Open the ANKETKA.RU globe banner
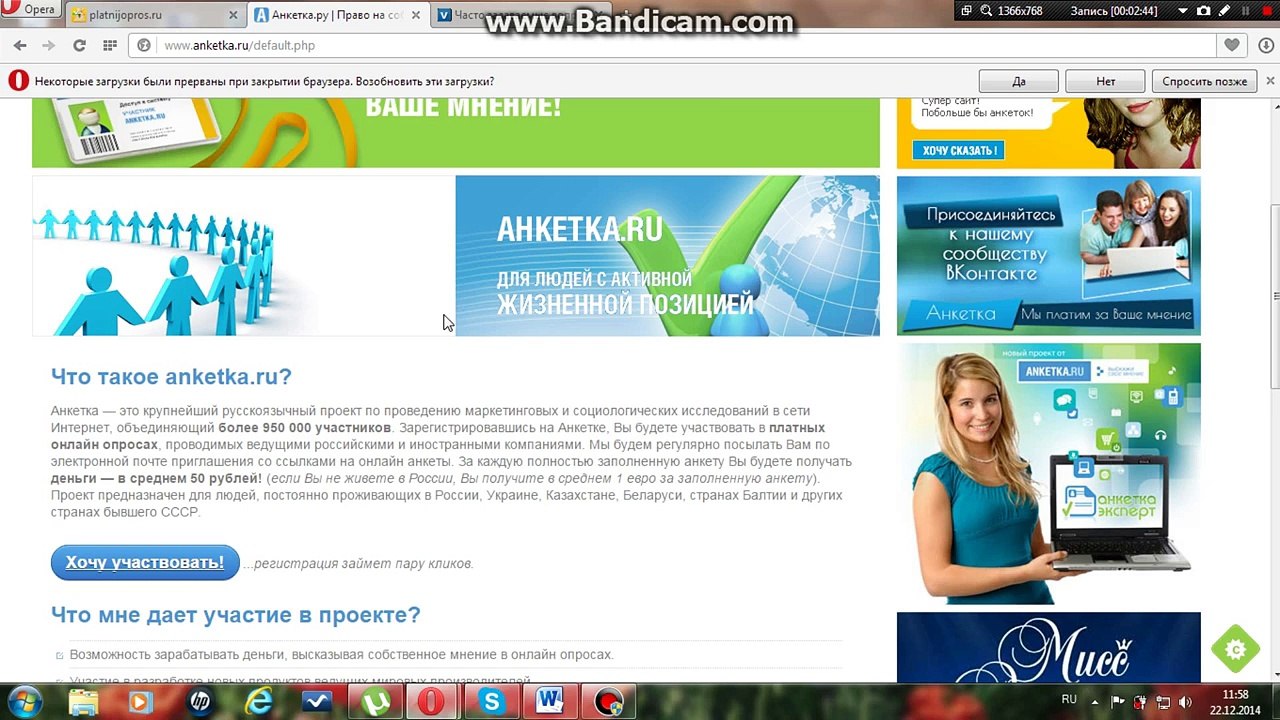 tap(667, 256)
